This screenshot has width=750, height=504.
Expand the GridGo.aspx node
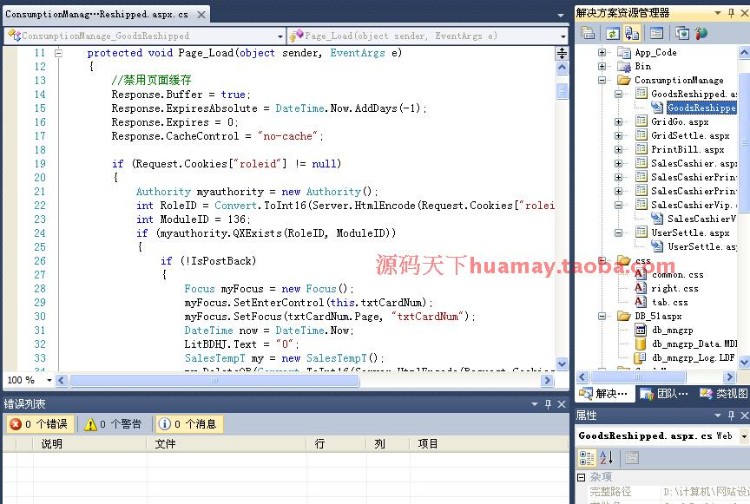[618, 122]
